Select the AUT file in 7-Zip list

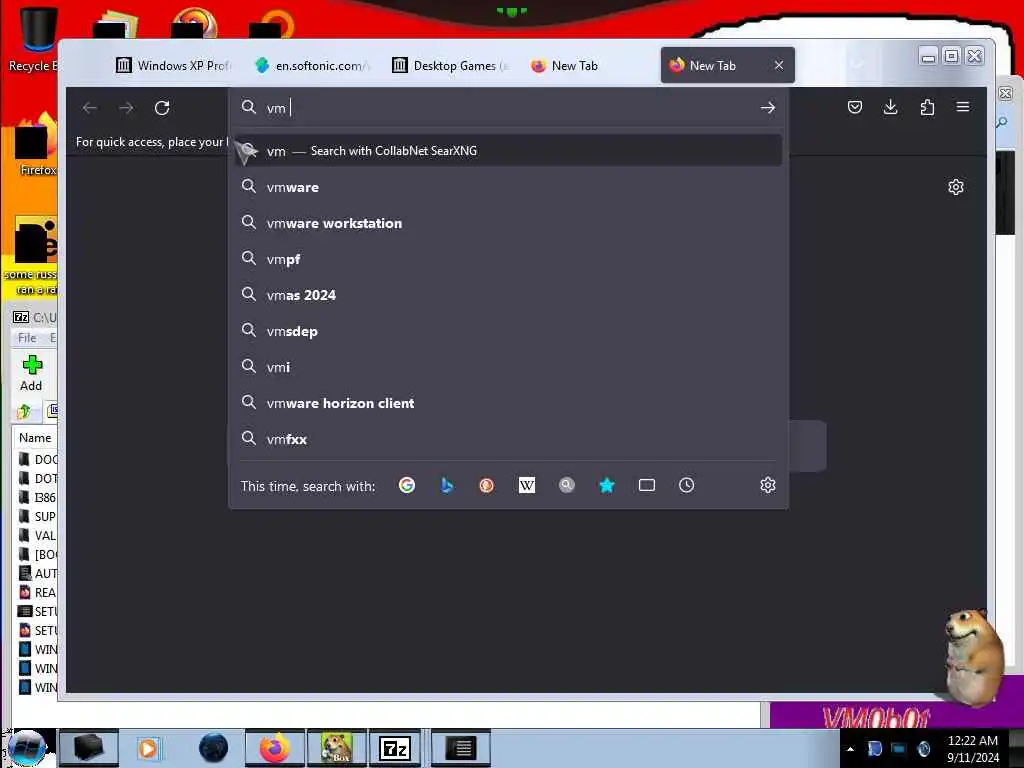(38, 573)
